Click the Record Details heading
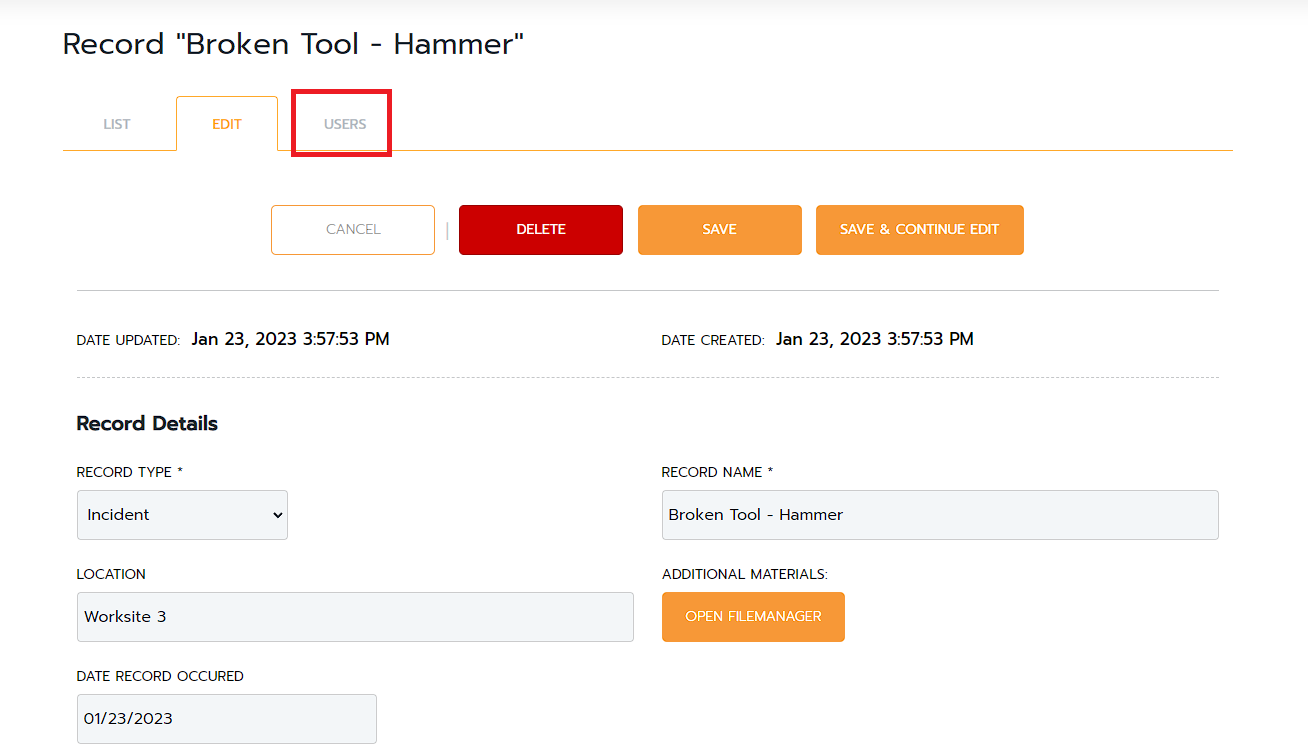Screen dimensions: 1308x744 pos(147,423)
